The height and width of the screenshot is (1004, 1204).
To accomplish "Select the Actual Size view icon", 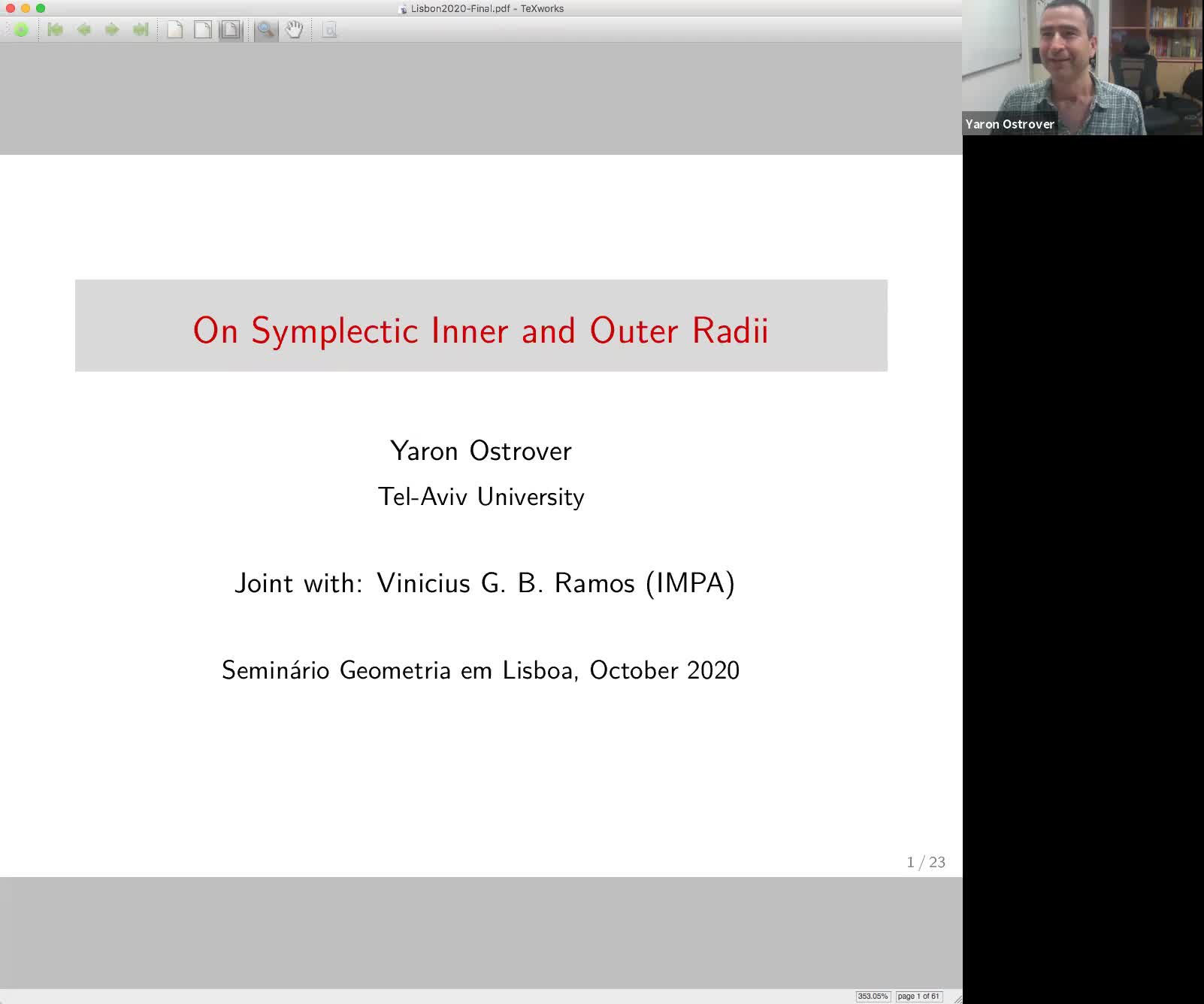I will (x=175, y=30).
